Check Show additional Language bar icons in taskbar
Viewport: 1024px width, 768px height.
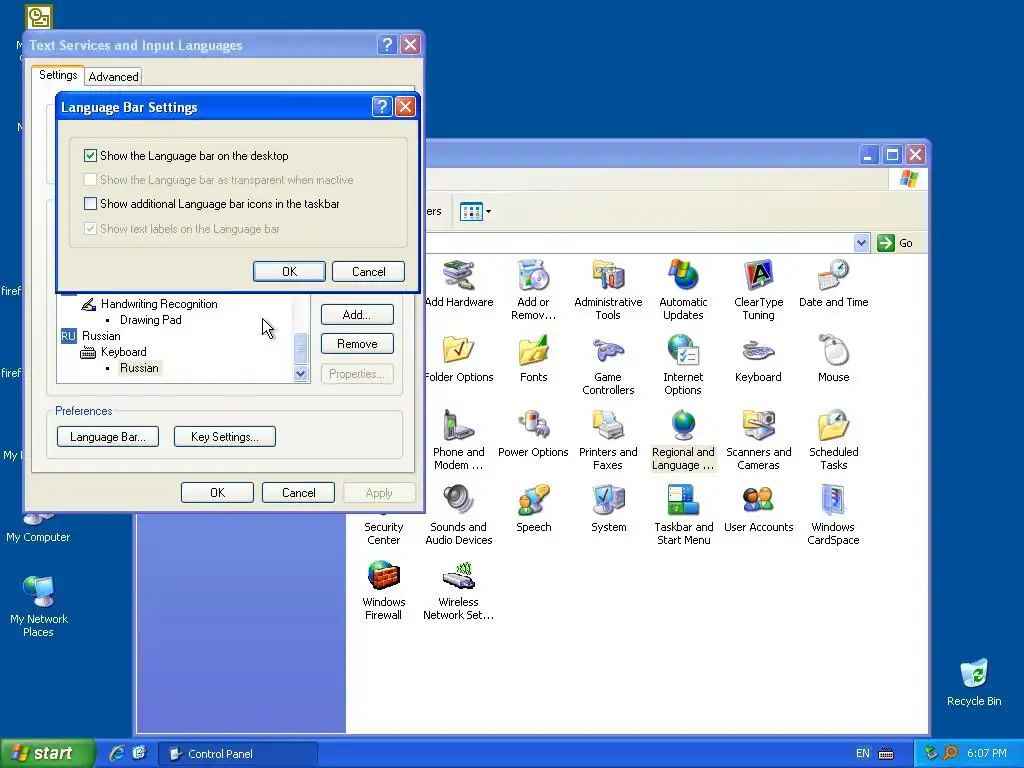coord(90,204)
